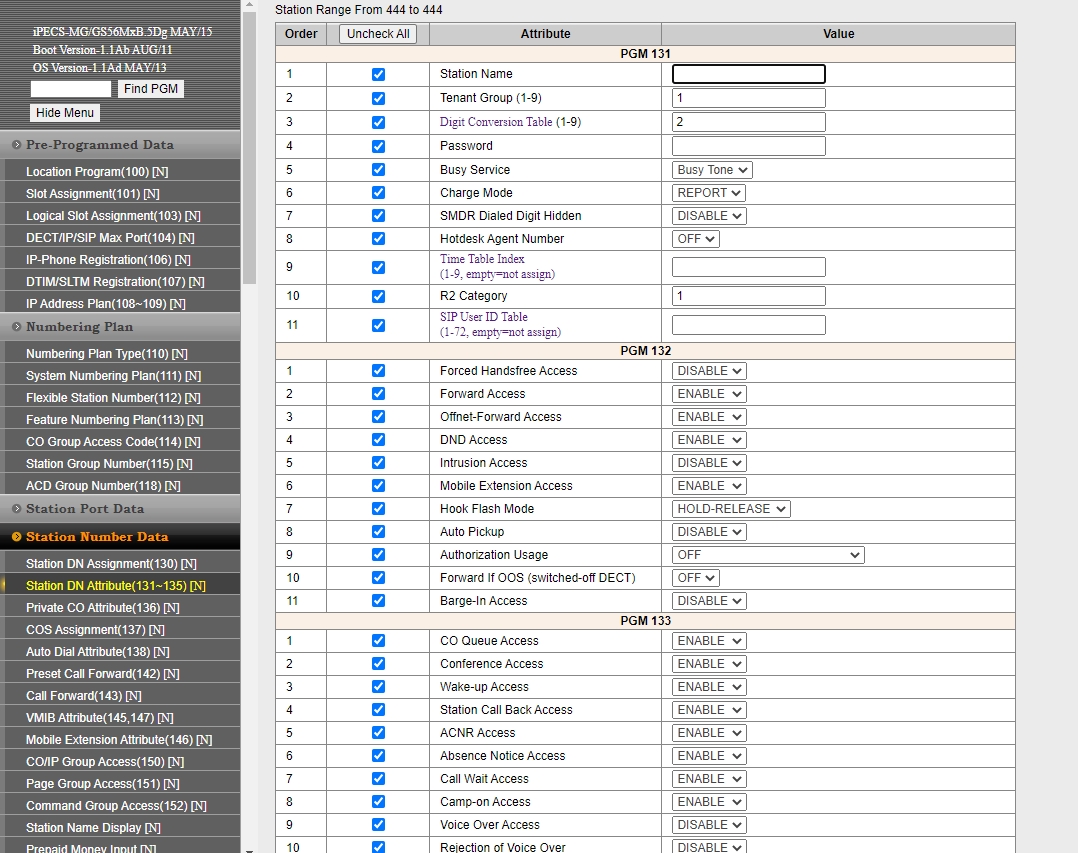Expand the Authorization Usage dropdown
This screenshot has width=1078, height=853.
click(768, 555)
